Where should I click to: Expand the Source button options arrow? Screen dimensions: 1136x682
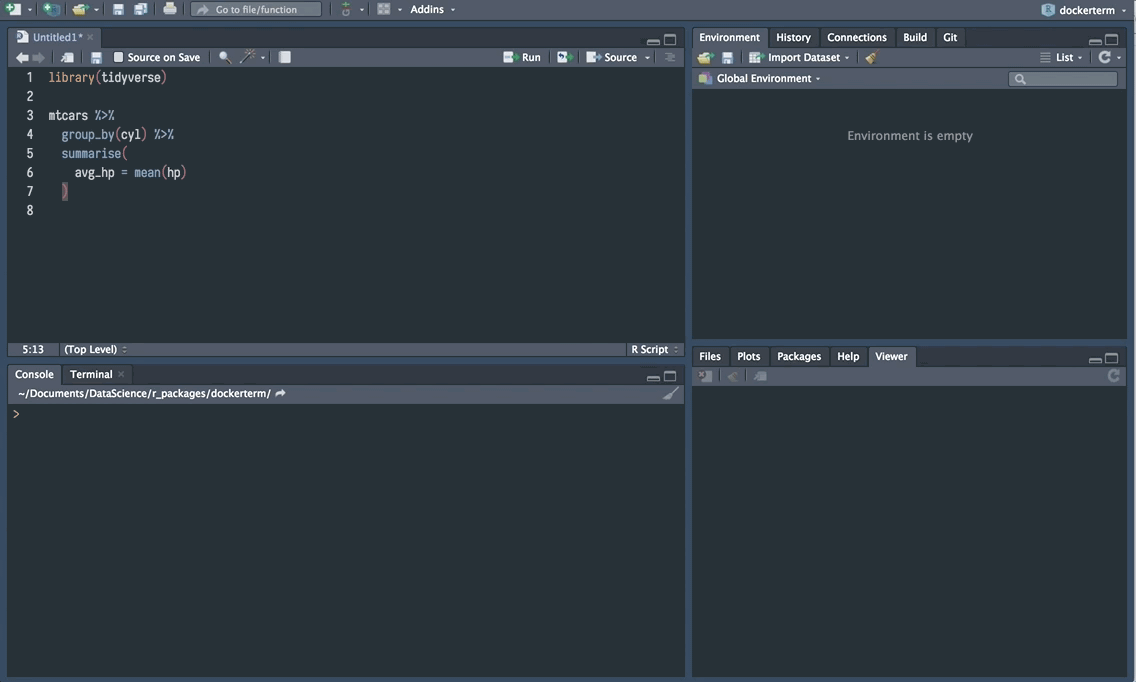tap(648, 58)
